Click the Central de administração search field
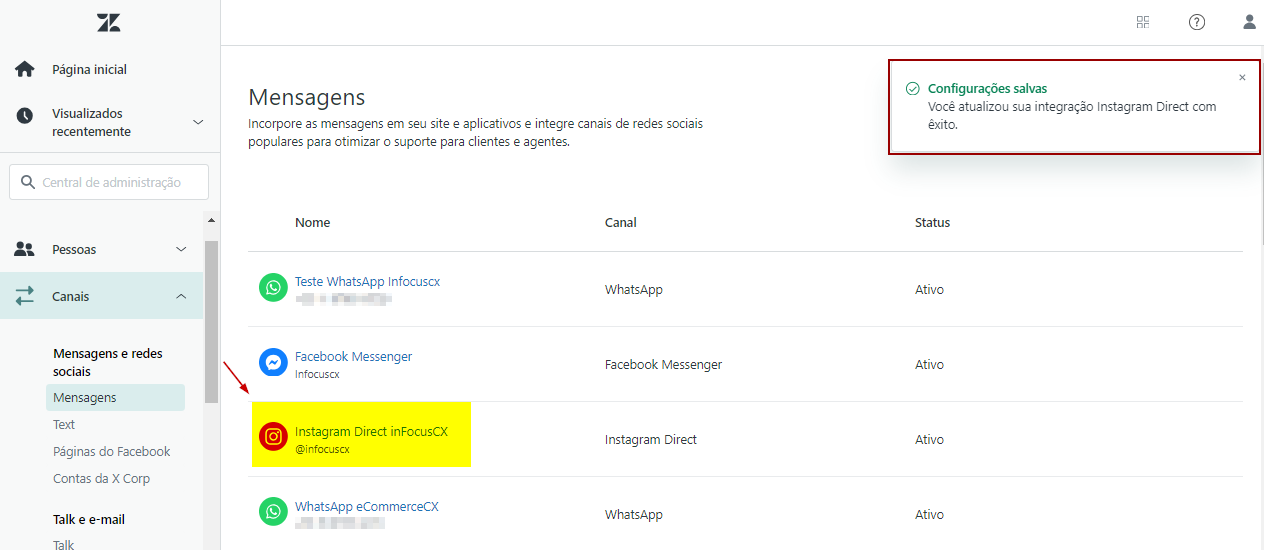 (x=110, y=182)
